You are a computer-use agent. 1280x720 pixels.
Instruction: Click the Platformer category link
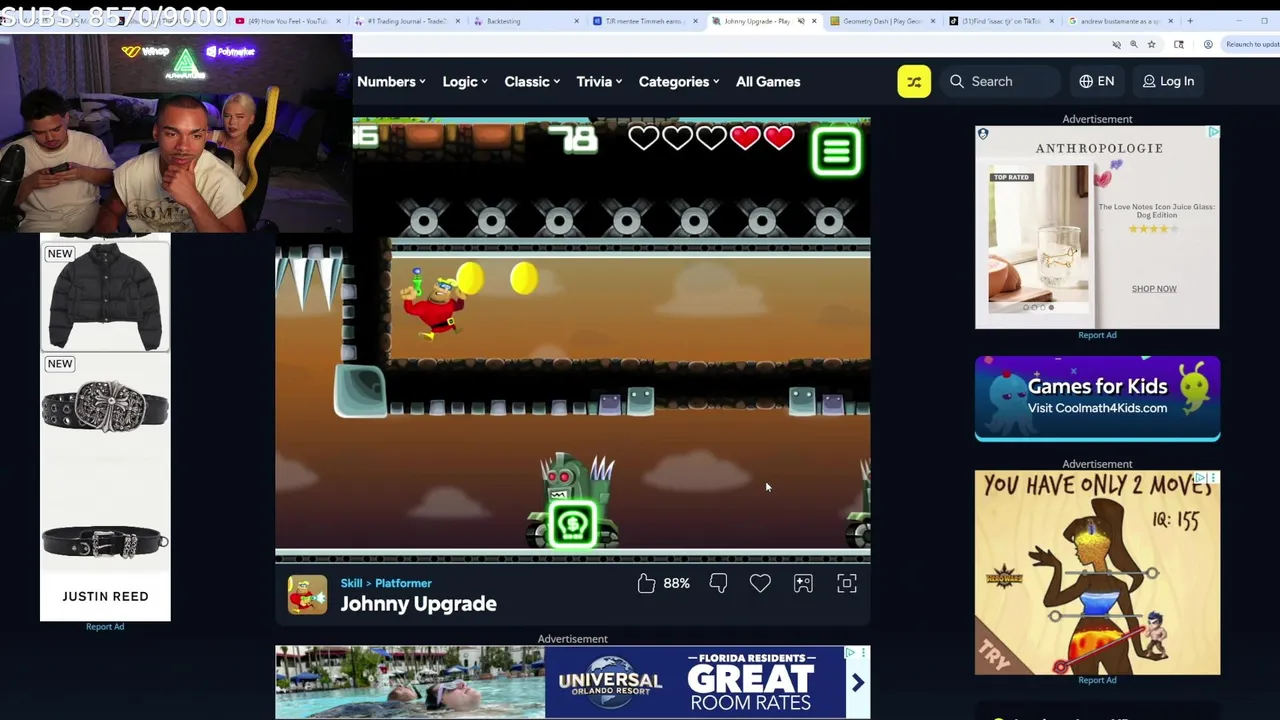[x=403, y=583]
